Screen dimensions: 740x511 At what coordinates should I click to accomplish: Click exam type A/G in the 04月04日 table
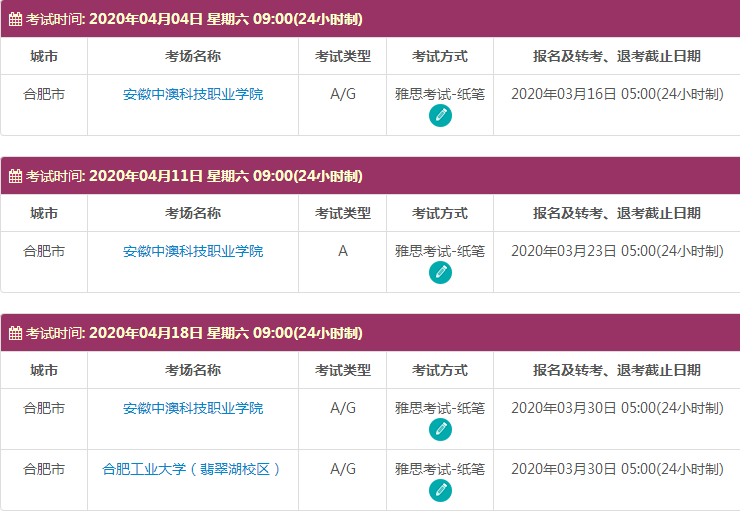point(343,94)
